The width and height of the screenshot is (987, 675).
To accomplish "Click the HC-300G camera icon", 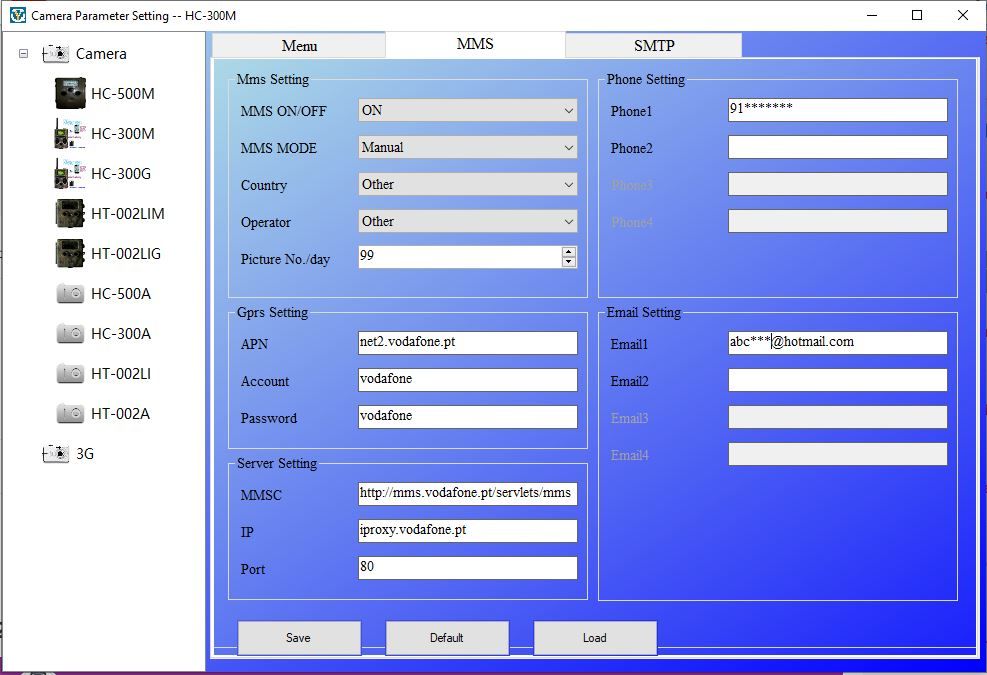I will click(x=70, y=174).
